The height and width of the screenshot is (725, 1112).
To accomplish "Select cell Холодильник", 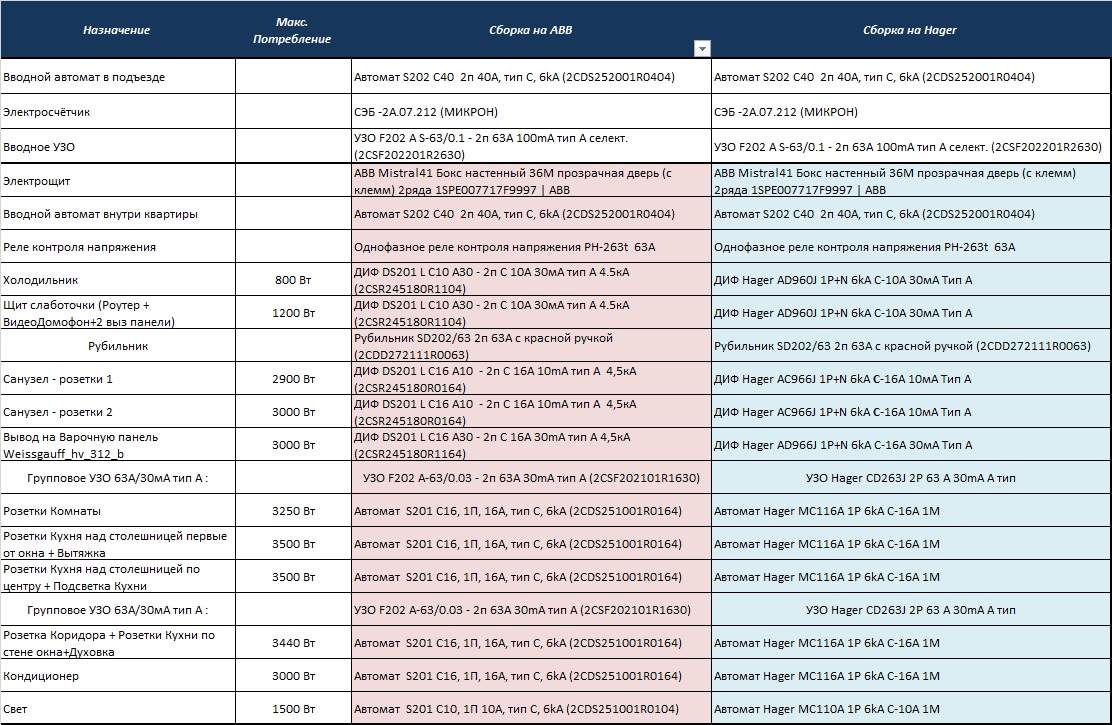I will [x=118, y=280].
